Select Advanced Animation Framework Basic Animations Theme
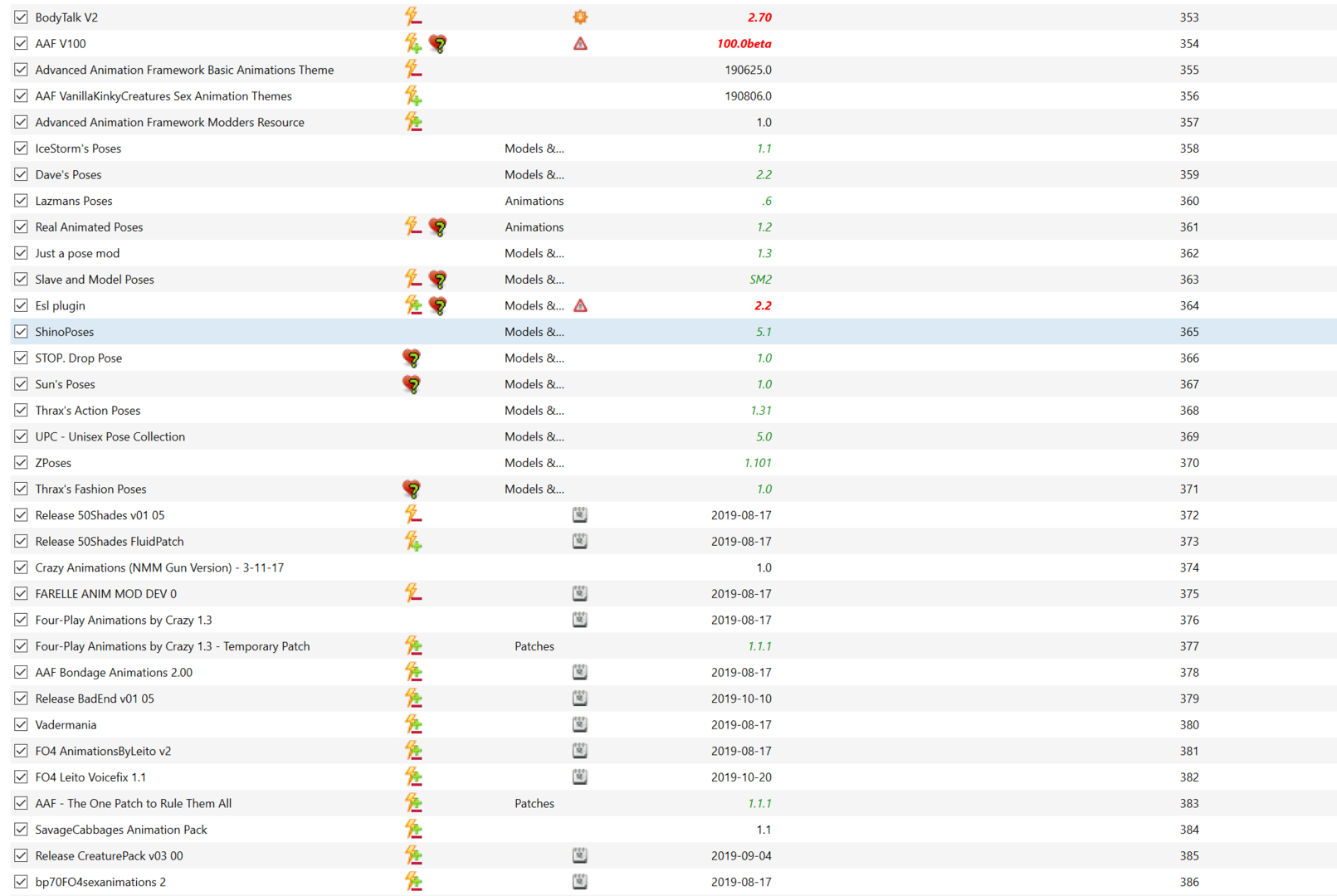This screenshot has height=896, width=1337. click(184, 70)
